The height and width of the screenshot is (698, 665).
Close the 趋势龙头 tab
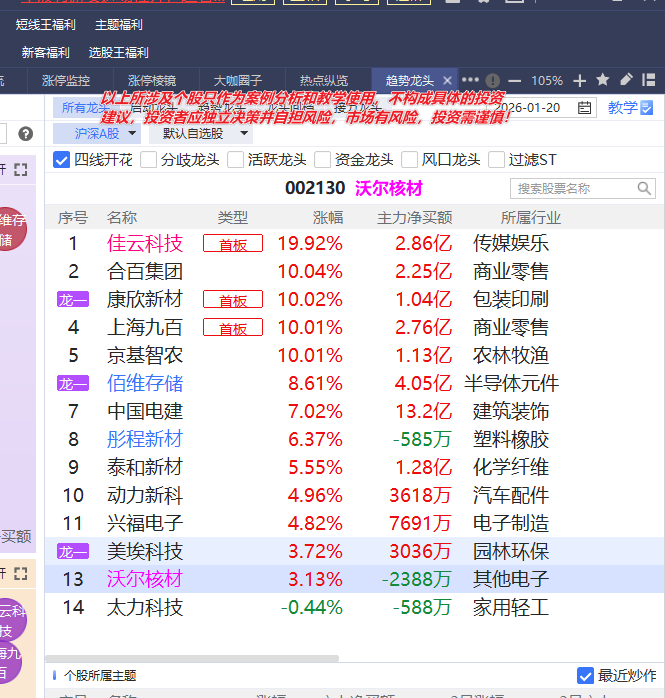(447, 80)
